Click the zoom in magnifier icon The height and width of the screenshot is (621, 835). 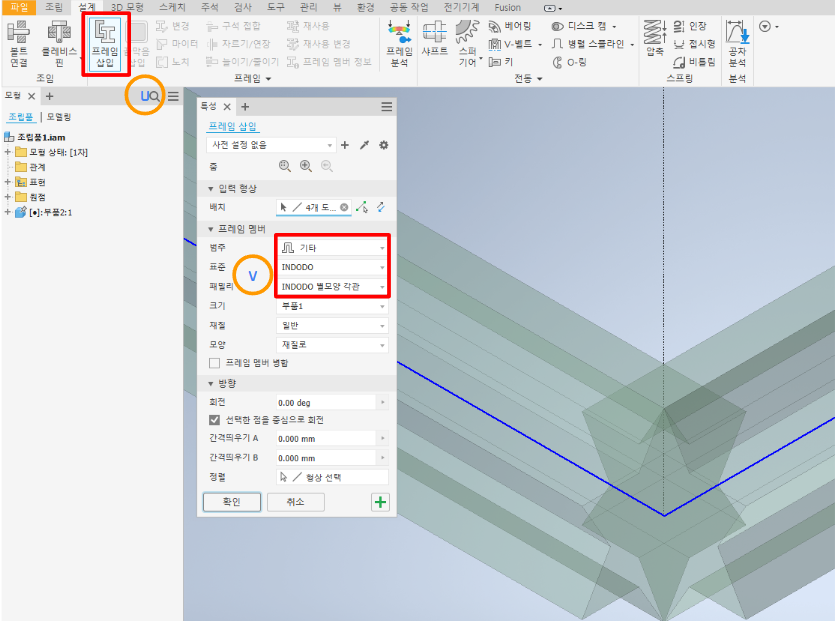tap(306, 166)
